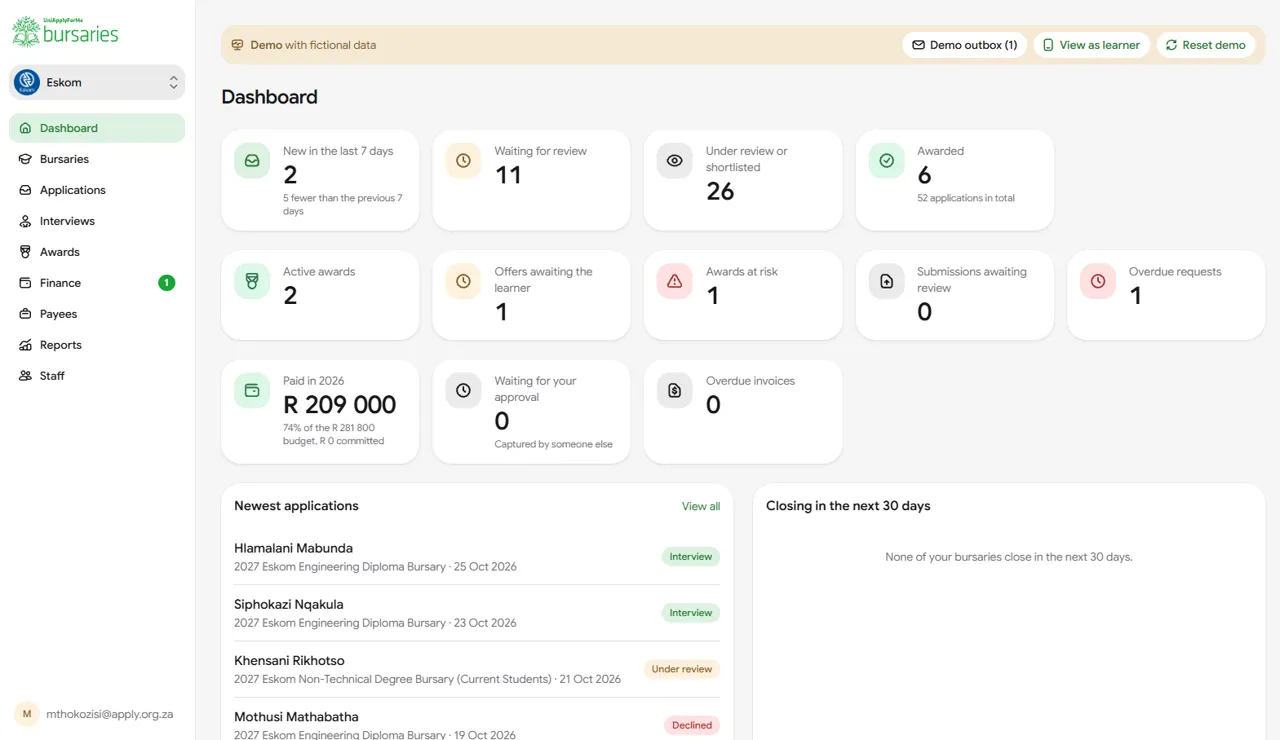Click the mthokozisi@apply.org.za account email
The height and width of the screenshot is (740, 1280).
[x=110, y=714]
